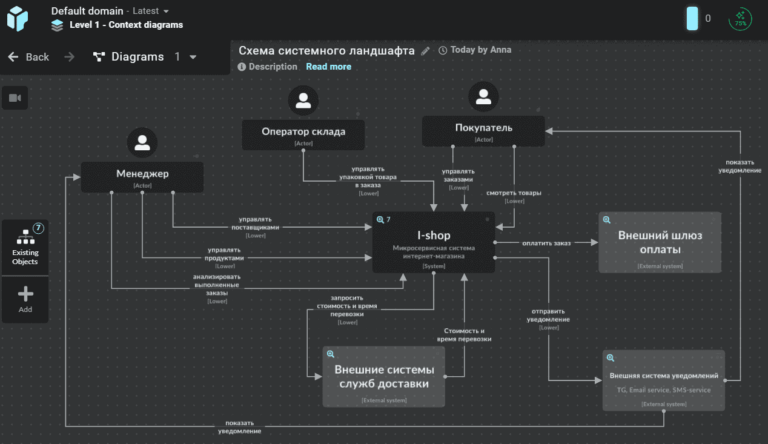This screenshot has height=444, width=768.
Task: Click magnifier icon on Внешние системы служб доставки
Action: [331, 354]
